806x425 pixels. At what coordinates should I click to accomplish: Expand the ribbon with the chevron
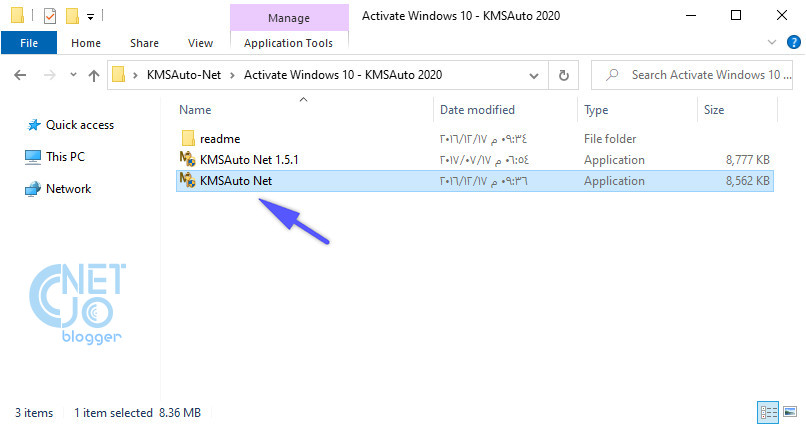click(x=772, y=42)
